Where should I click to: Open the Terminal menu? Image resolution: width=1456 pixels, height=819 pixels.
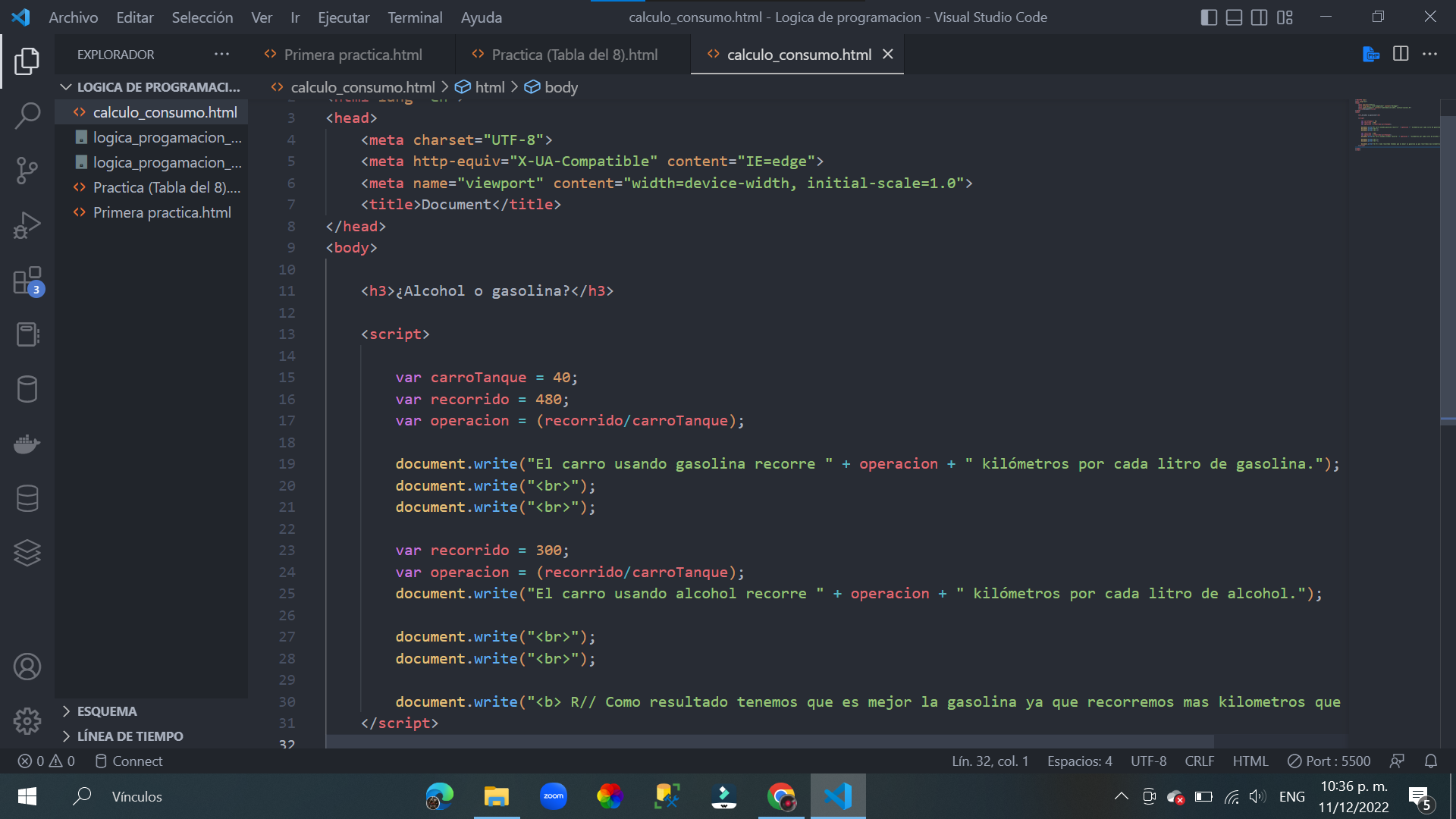coord(415,17)
